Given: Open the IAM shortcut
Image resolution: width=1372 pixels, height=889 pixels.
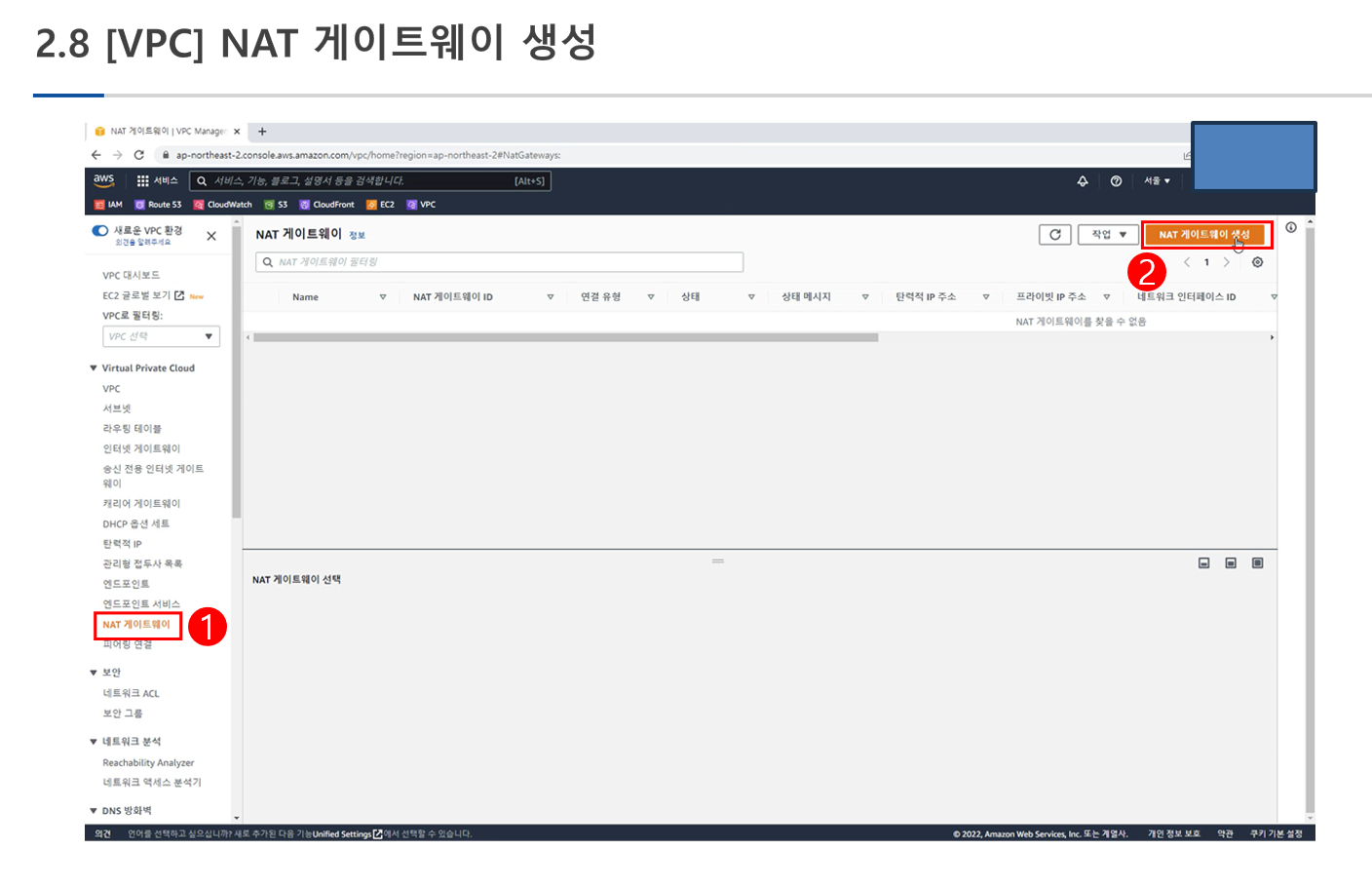Looking at the screenshot, I should (108, 205).
